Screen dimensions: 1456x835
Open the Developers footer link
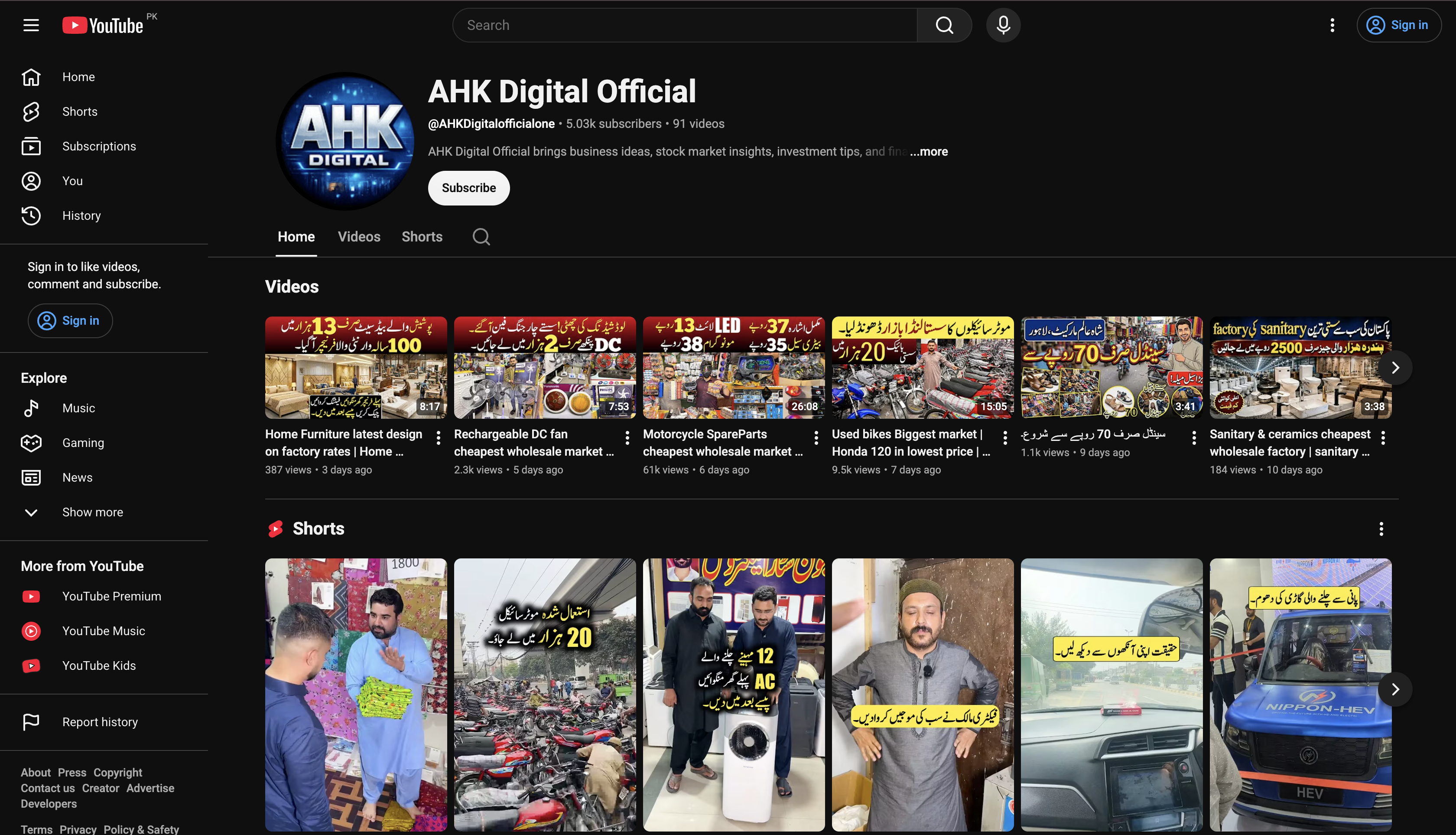click(x=49, y=803)
